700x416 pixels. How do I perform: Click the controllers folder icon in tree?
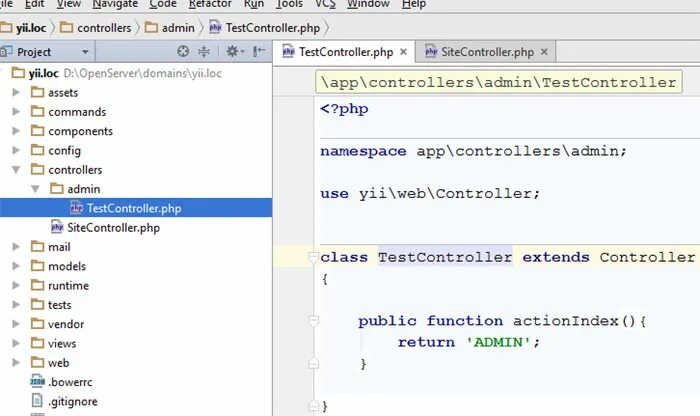tap(38, 169)
